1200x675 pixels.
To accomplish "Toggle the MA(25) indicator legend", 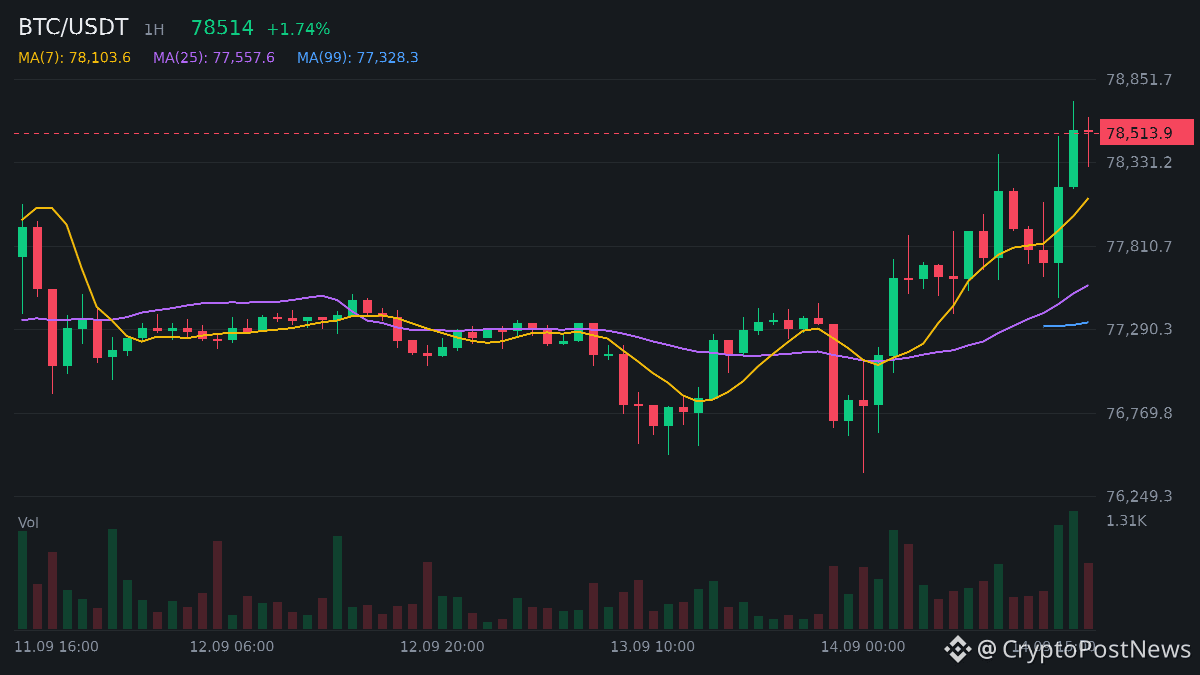I will (214, 58).
